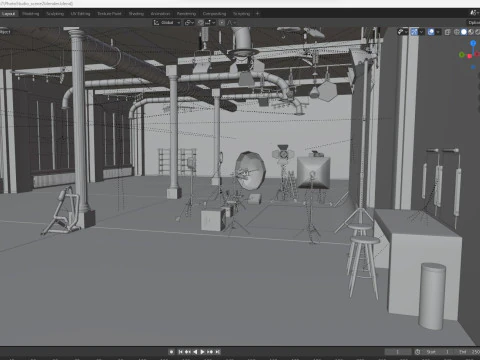Screen dimensions: 480x360
Task: Toggle the viewport gizmos button
Action: click(x=414, y=32)
